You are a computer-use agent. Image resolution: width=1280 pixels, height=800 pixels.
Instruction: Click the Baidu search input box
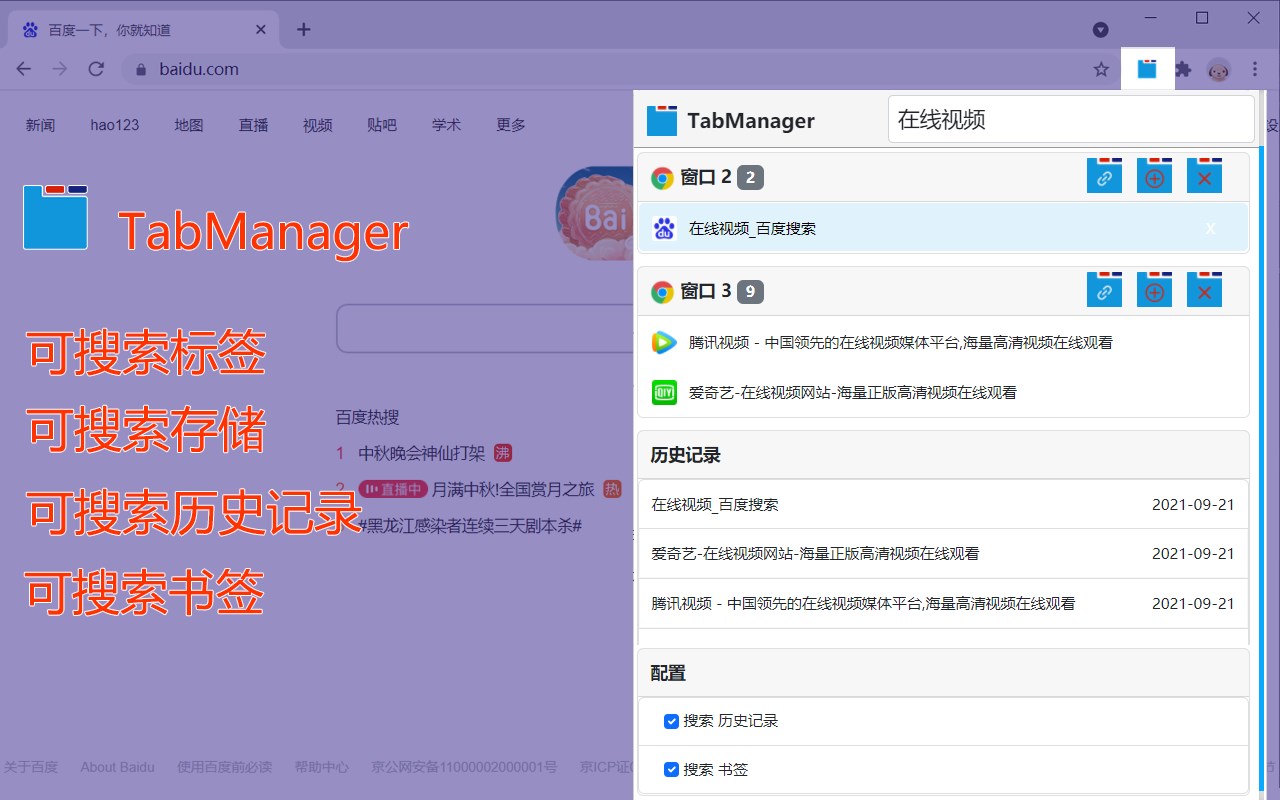click(x=485, y=329)
